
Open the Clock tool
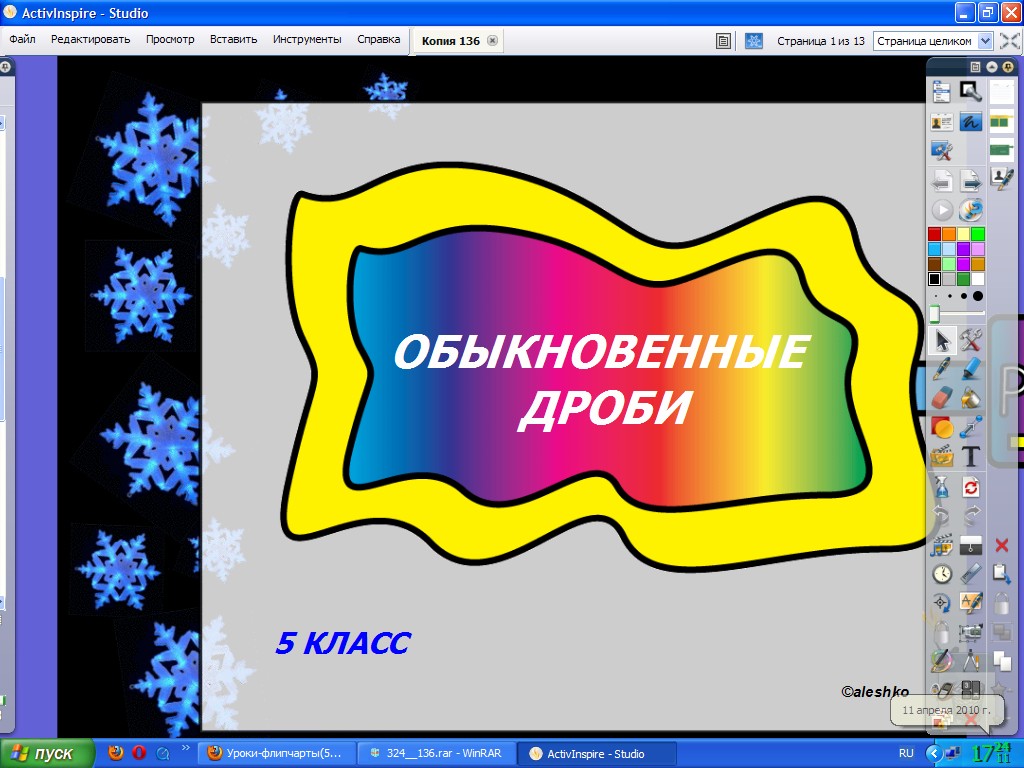point(941,574)
